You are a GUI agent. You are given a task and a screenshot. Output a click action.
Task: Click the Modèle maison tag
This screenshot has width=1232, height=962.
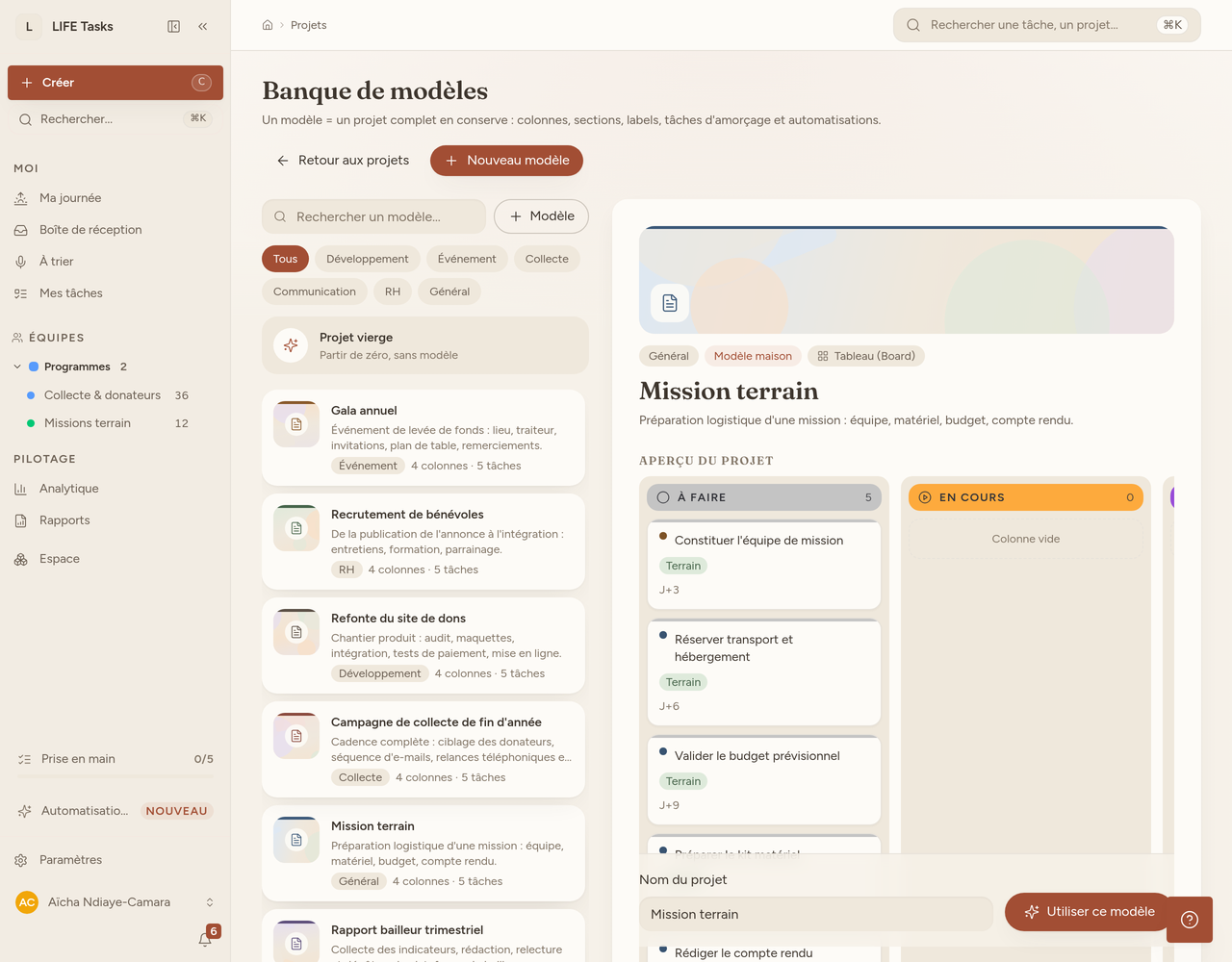click(753, 356)
